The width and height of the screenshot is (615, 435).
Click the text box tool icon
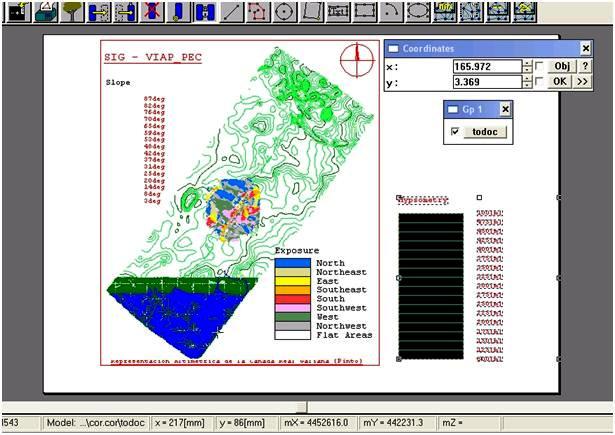tap(338, 12)
